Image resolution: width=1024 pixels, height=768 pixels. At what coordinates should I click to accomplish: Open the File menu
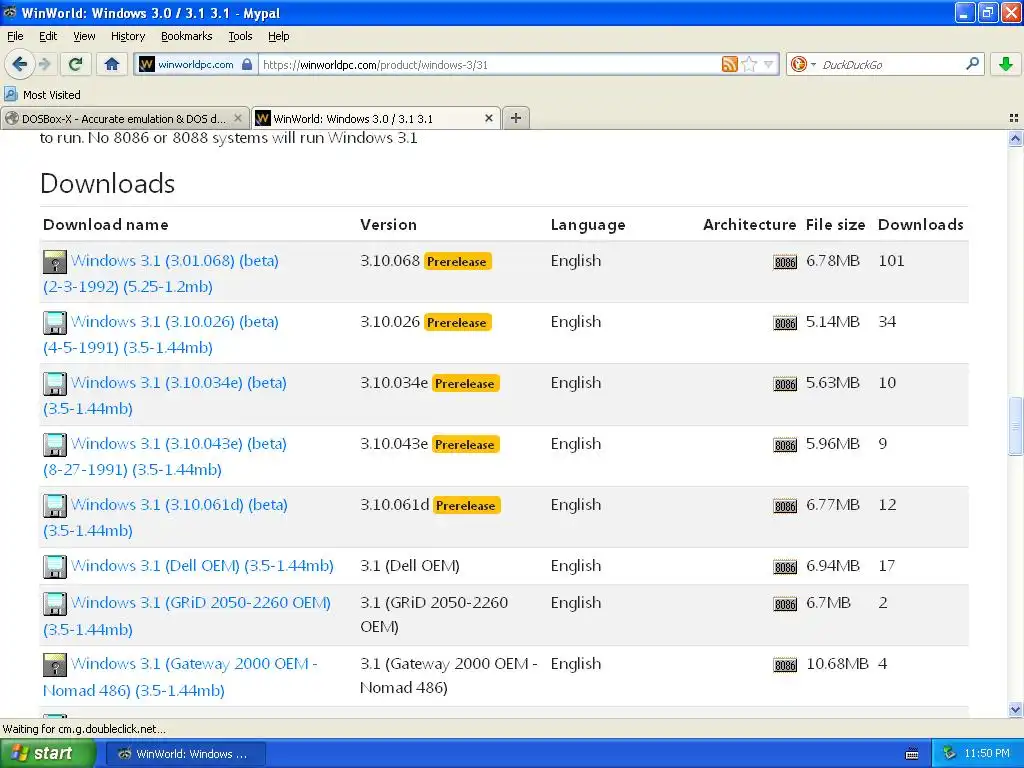tap(15, 36)
